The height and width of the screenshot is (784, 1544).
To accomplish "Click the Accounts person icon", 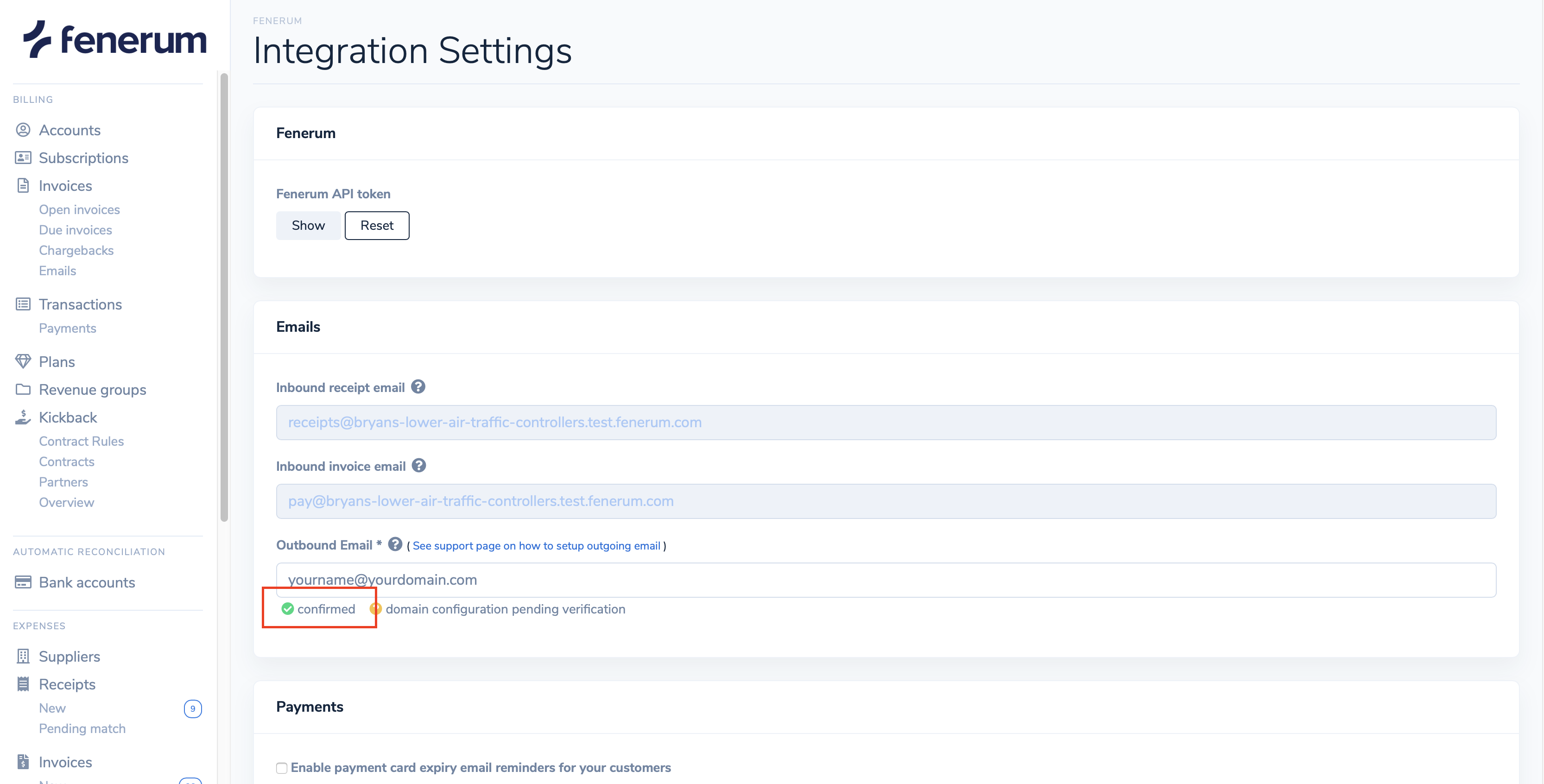I will pos(23,130).
